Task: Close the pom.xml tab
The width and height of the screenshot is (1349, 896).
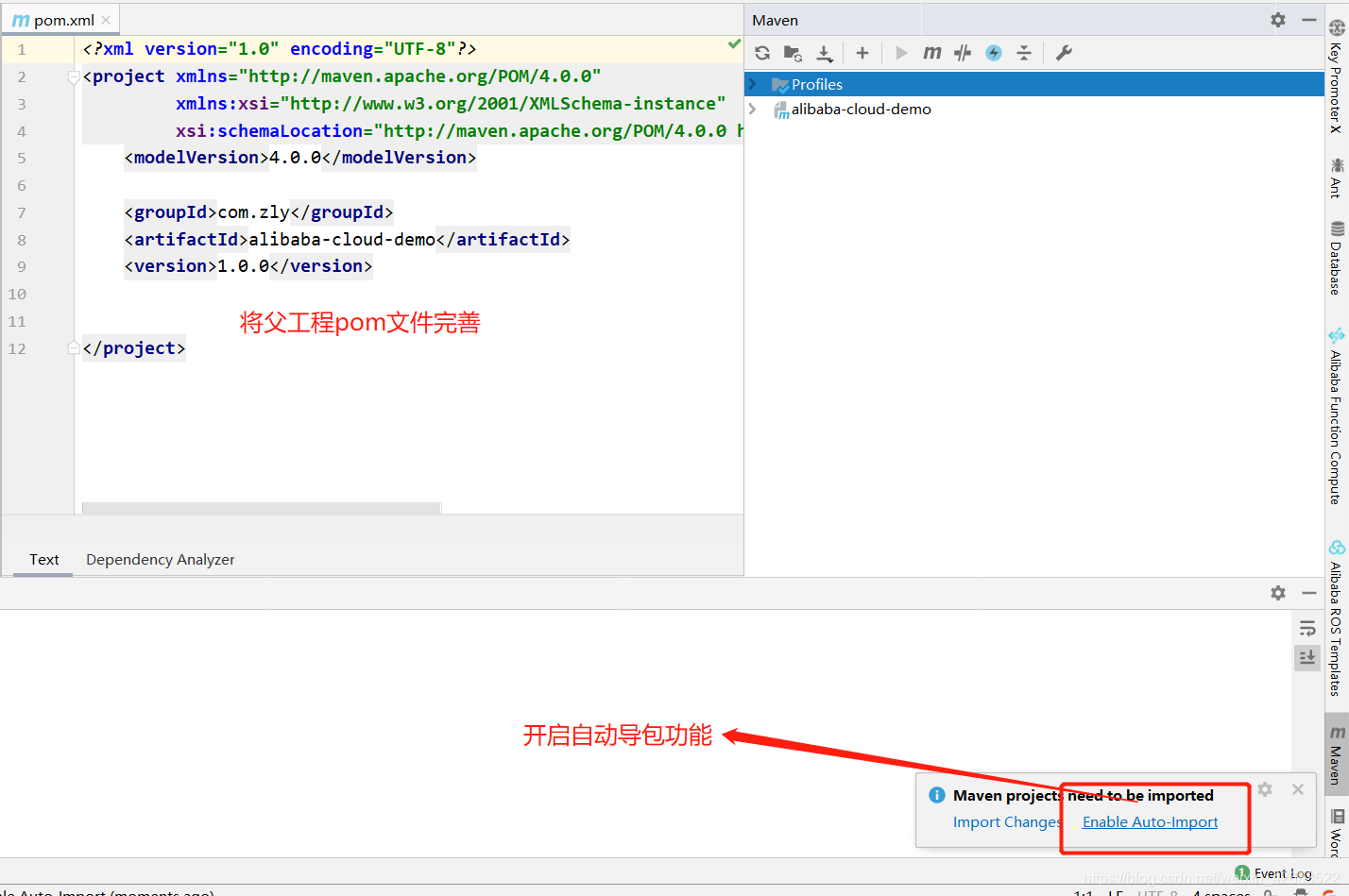Action: click(x=106, y=20)
